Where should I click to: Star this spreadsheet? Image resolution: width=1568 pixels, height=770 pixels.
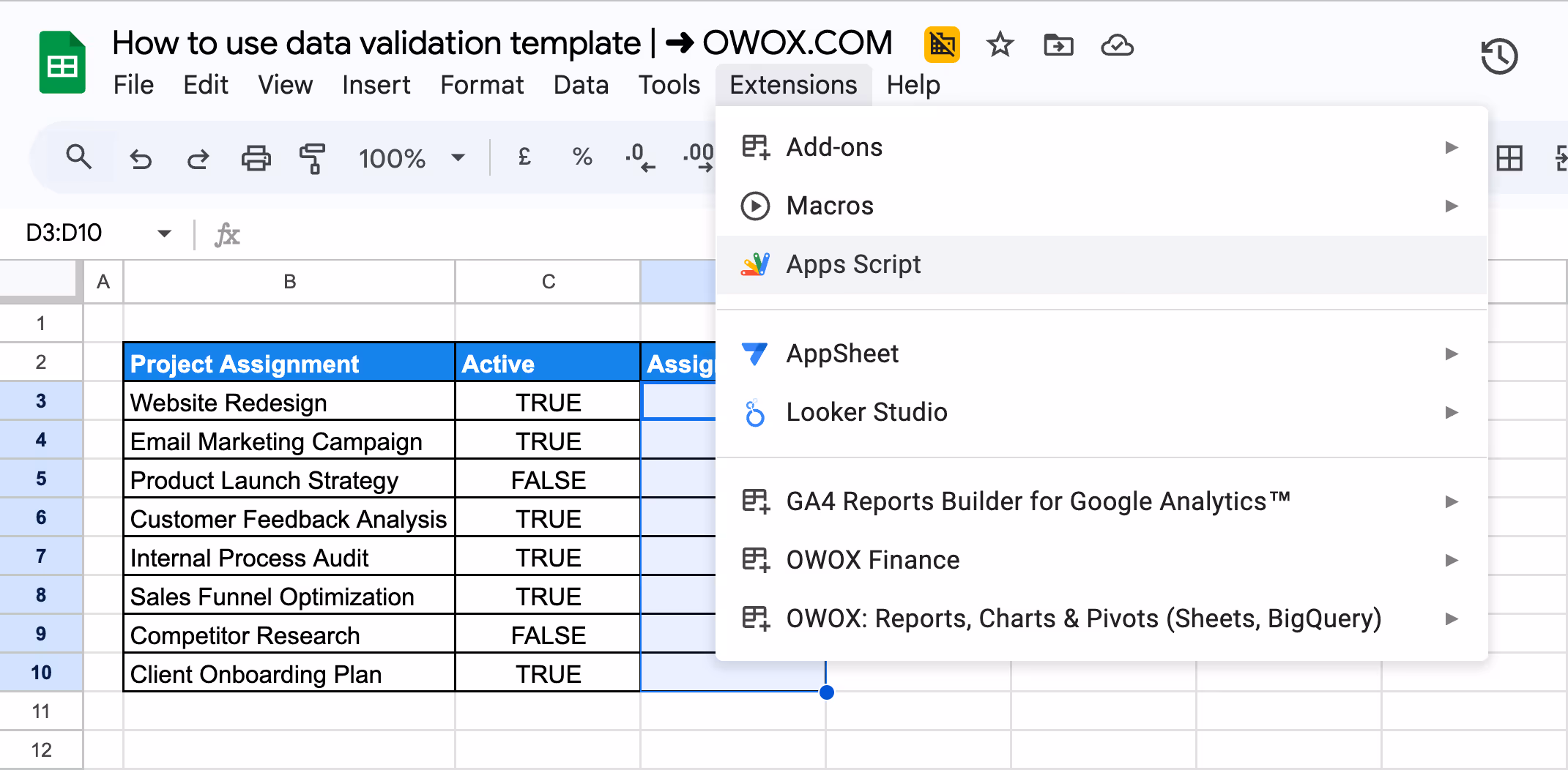(999, 45)
